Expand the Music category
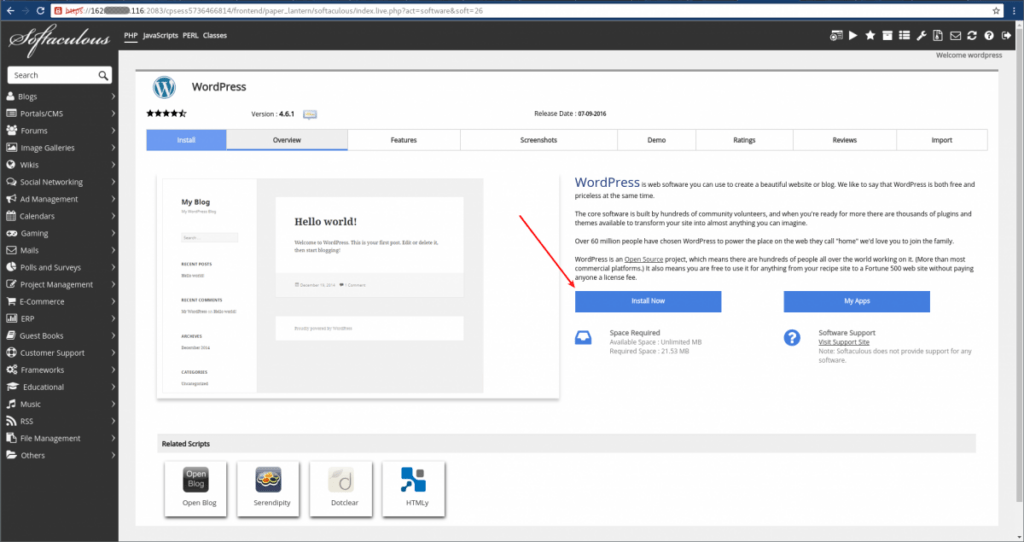This screenshot has width=1024, height=542. 60,404
